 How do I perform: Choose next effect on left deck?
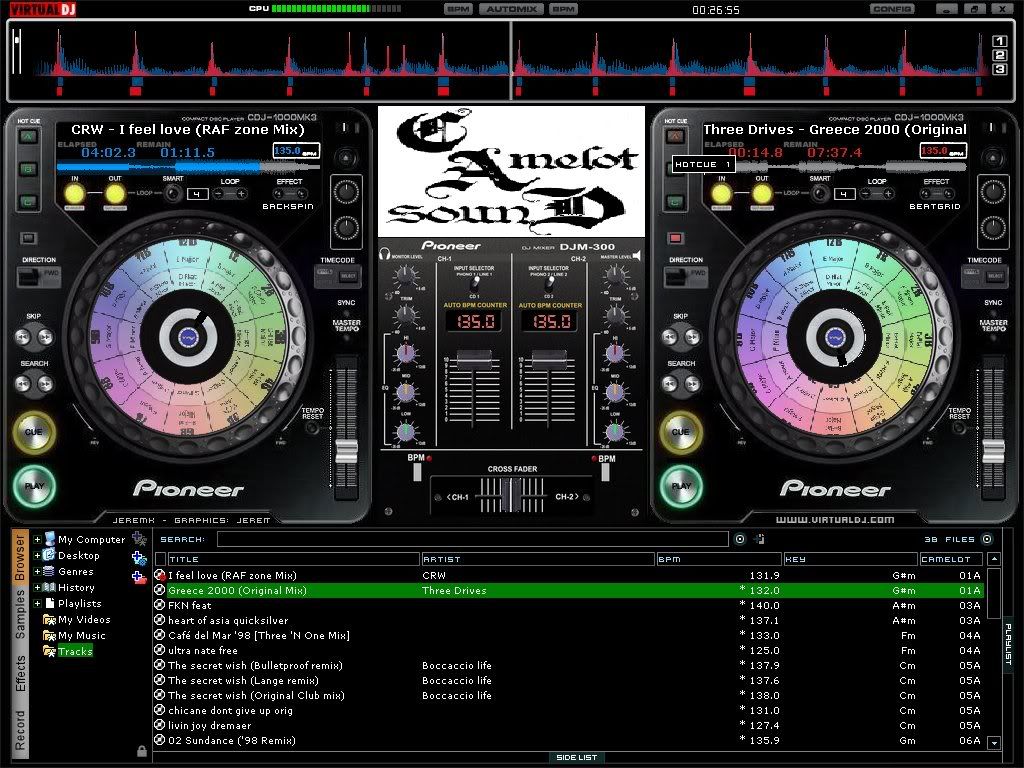pos(300,194)
